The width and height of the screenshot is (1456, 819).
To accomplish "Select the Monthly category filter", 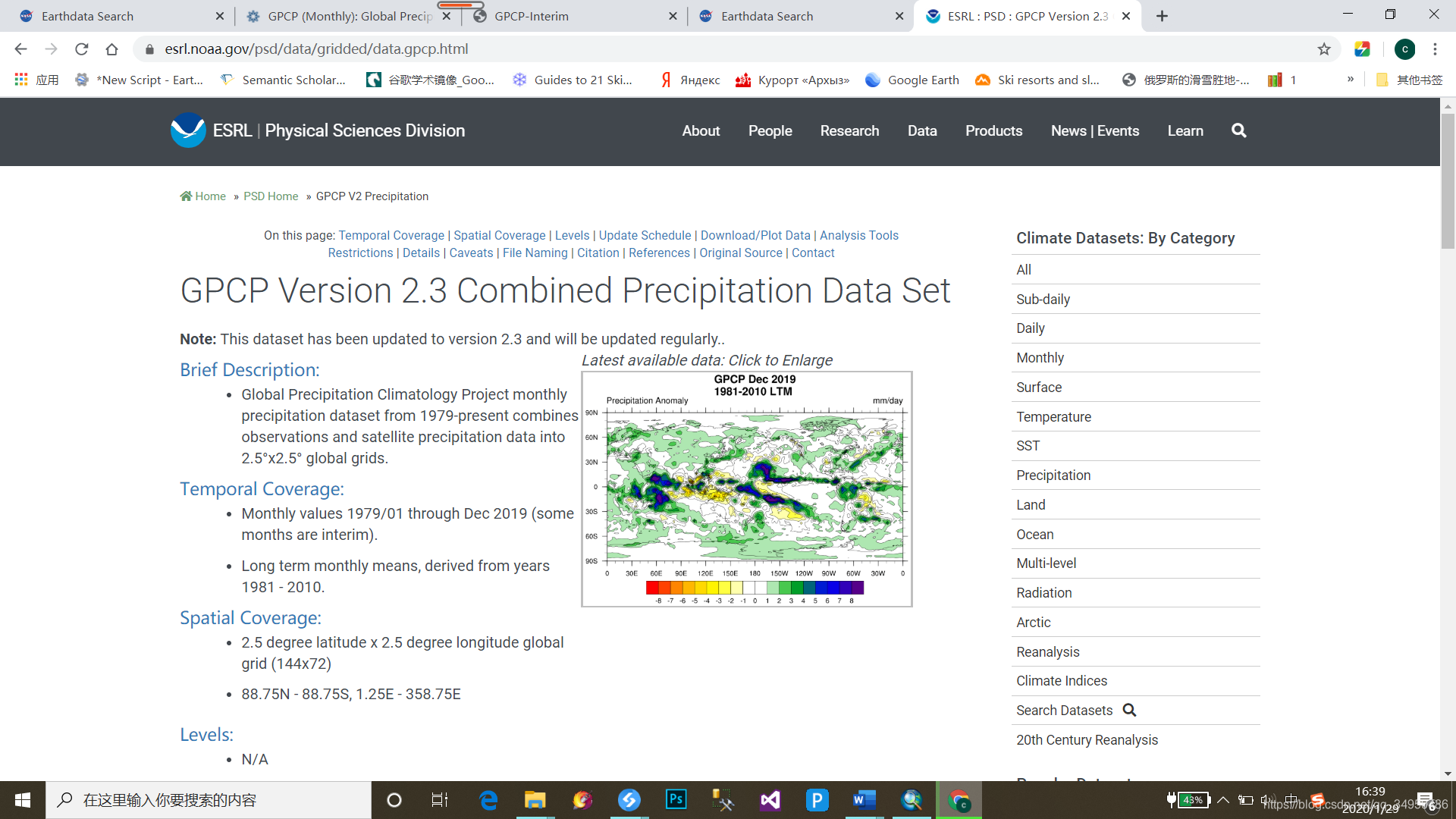I will tap(1040, 357).
